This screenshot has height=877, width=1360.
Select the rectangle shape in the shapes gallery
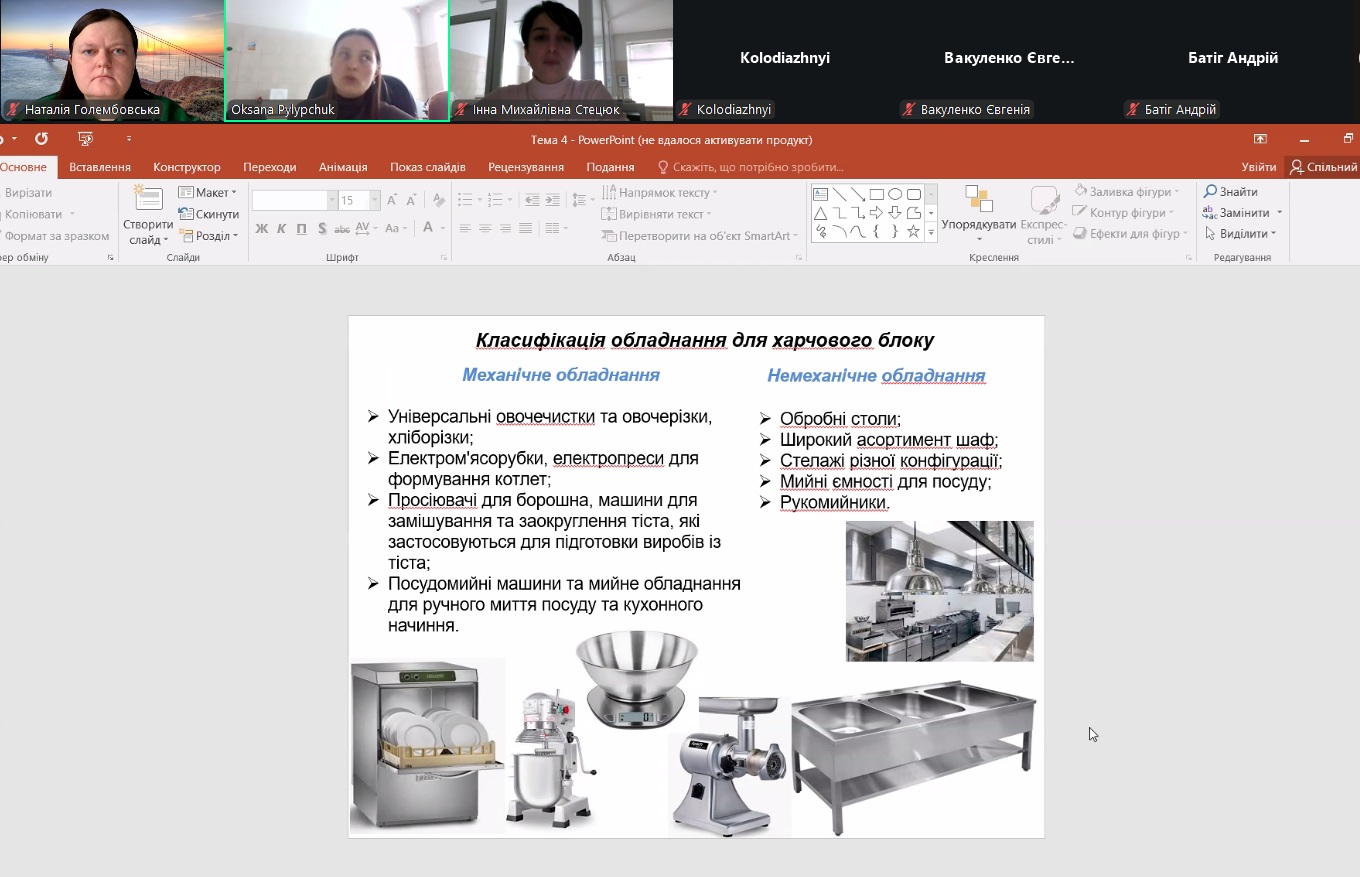point(876,194)
